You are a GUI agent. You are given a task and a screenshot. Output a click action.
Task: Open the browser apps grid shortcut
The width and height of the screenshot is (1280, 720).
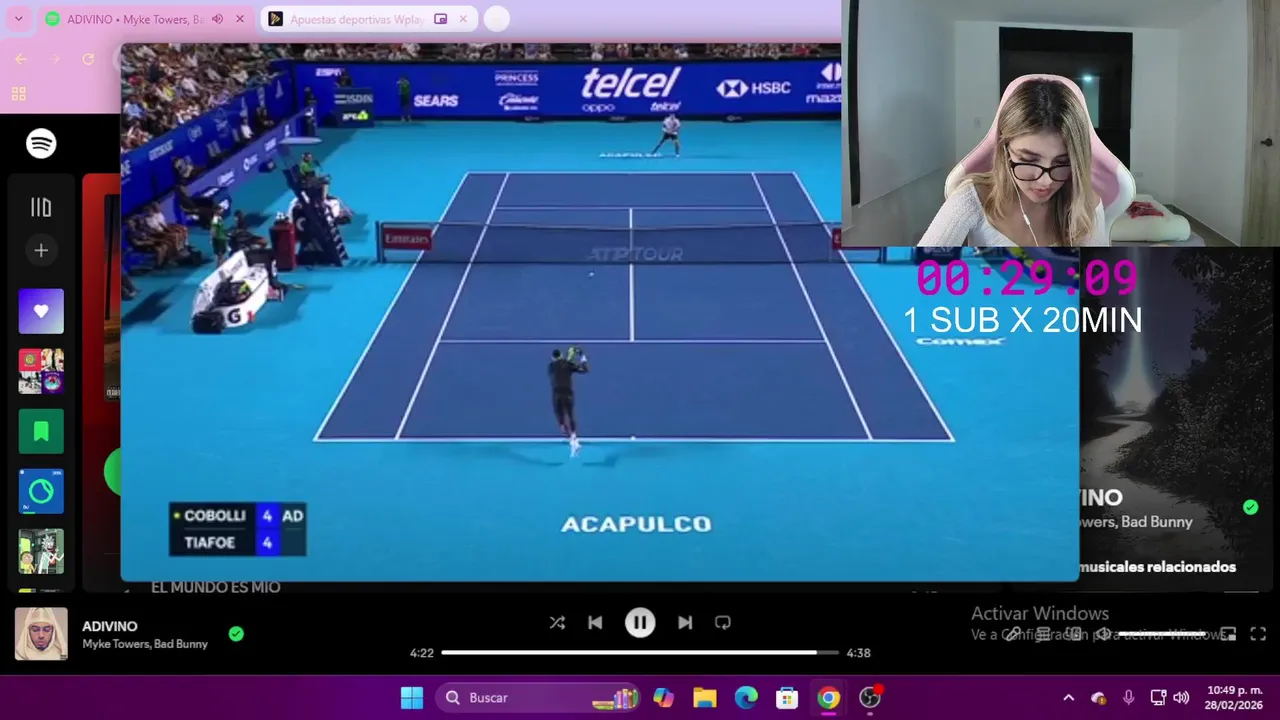tap(18, 94)
